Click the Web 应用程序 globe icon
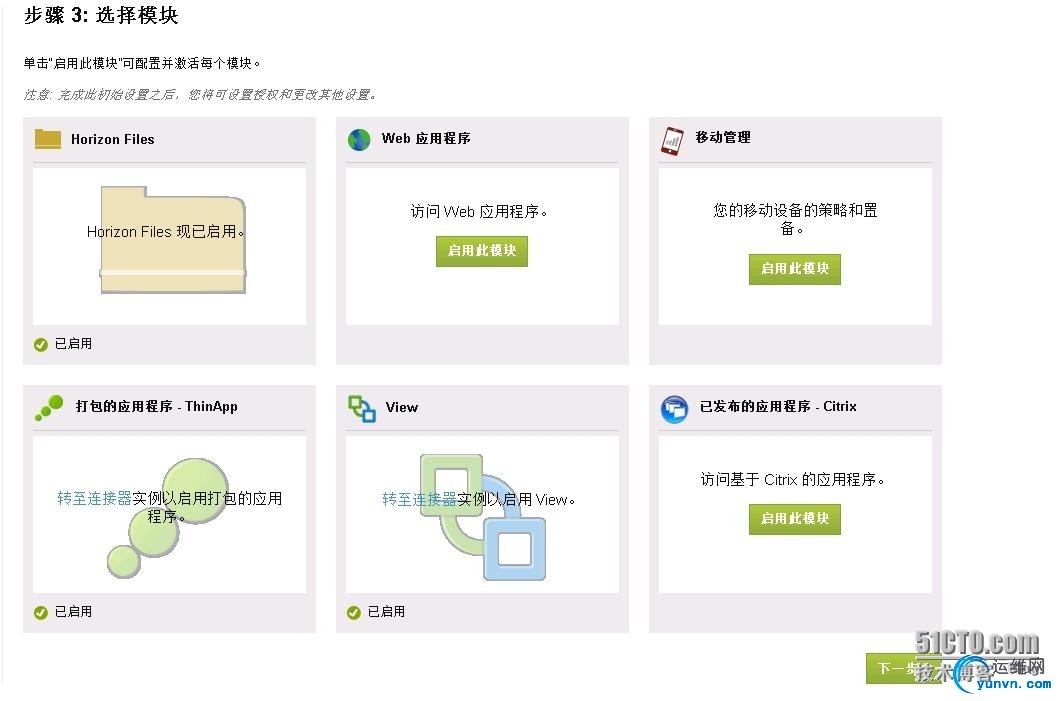The image size is (1058, 701). (x=359, y=139)
